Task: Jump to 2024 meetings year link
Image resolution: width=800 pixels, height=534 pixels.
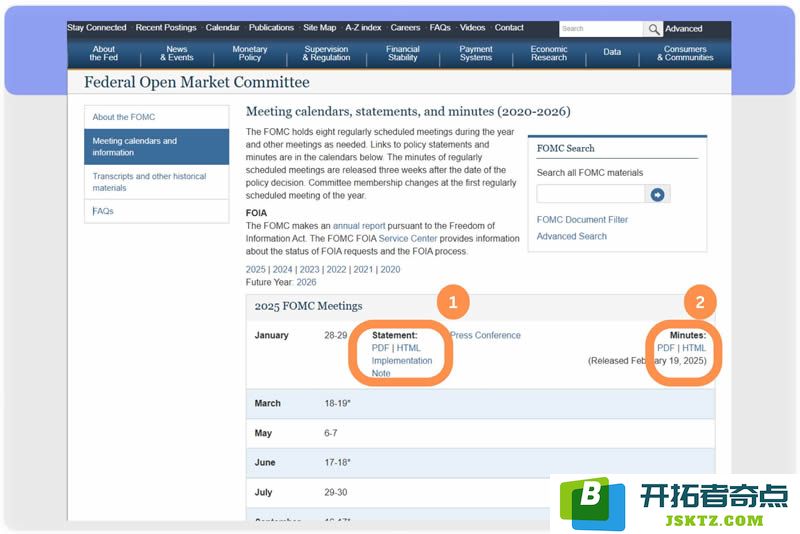Action: coord(283,270)
